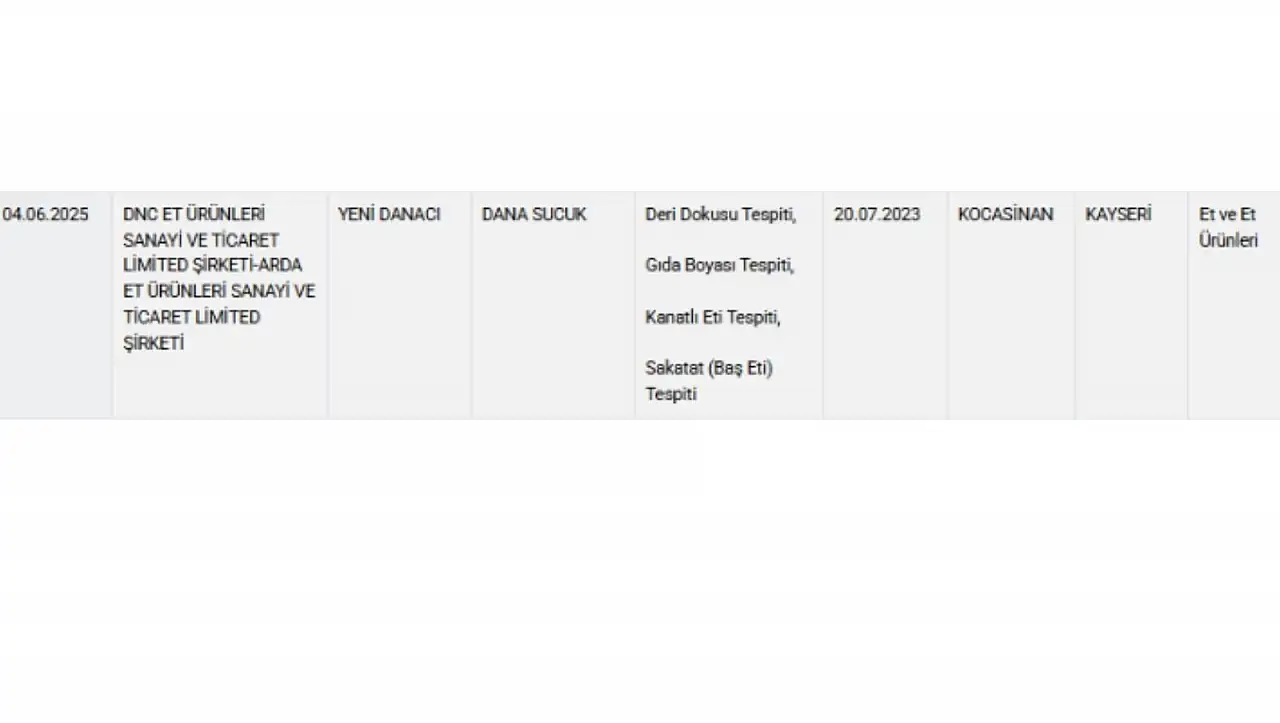This screenshot has width=1280, height=723.
Task: Select the Kanatlı Eti Tespiti line
Action: point(713,317)
